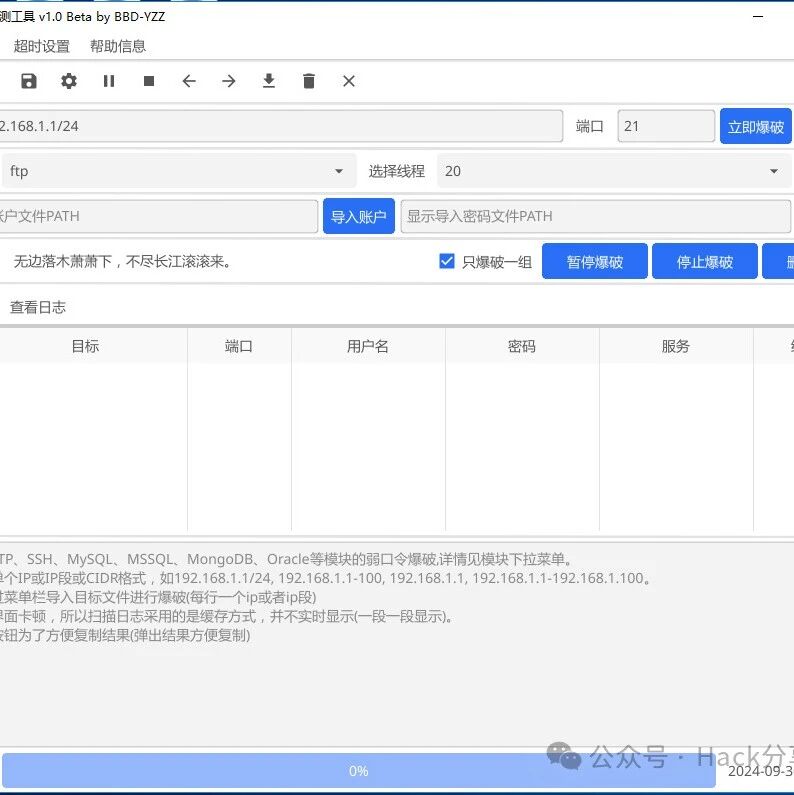Click the 端口 label beside the port field

tap(590, 126)
